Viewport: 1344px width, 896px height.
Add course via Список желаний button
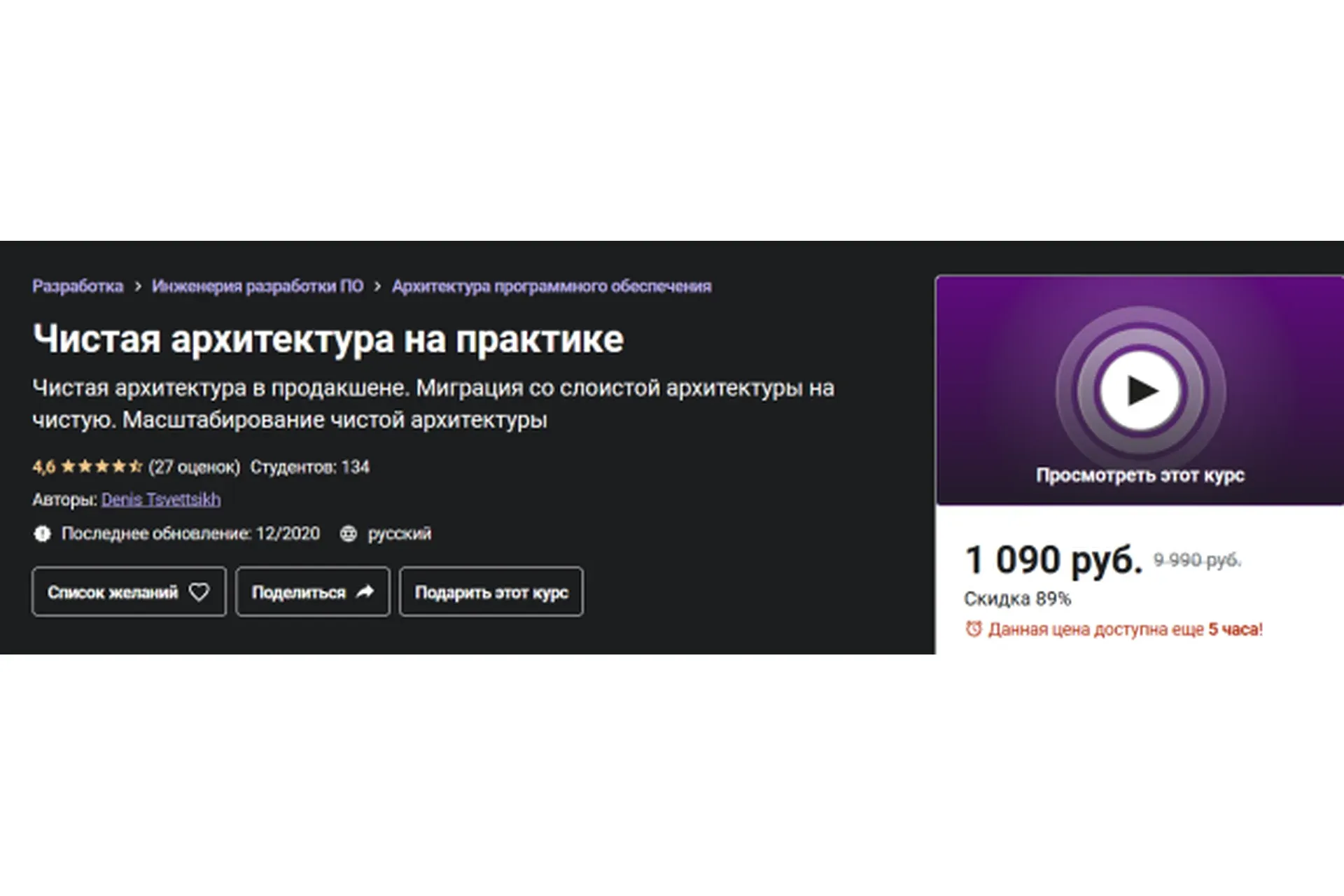129,592
